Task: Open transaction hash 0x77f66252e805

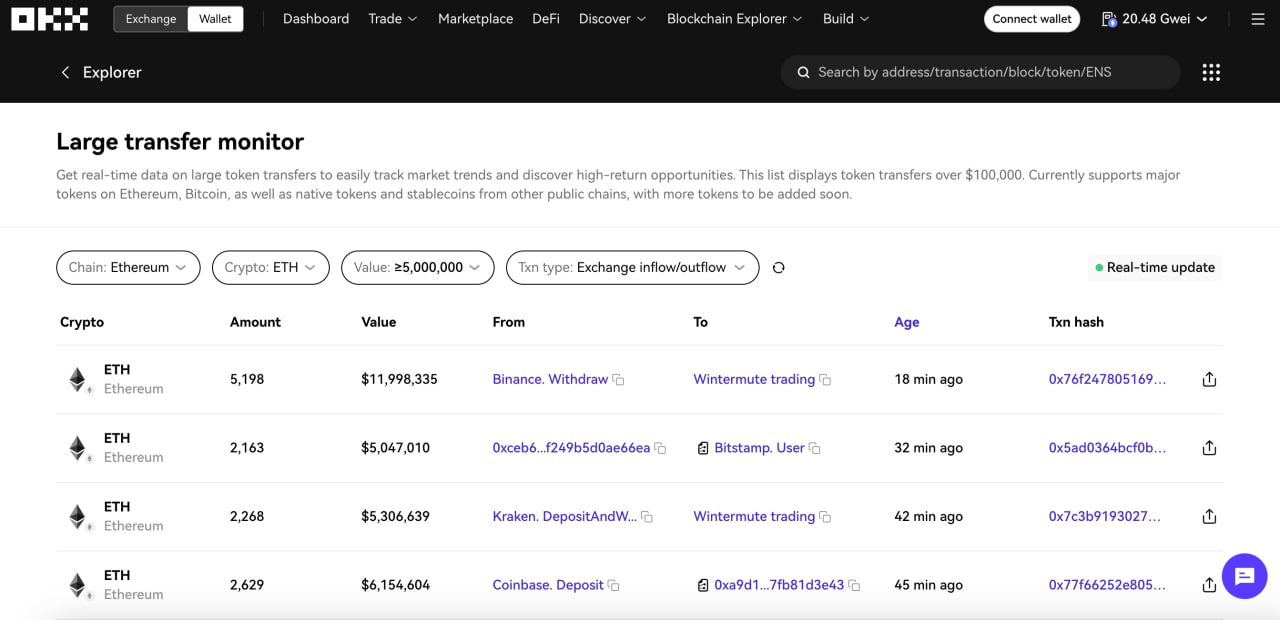Action: [1107, 585]
